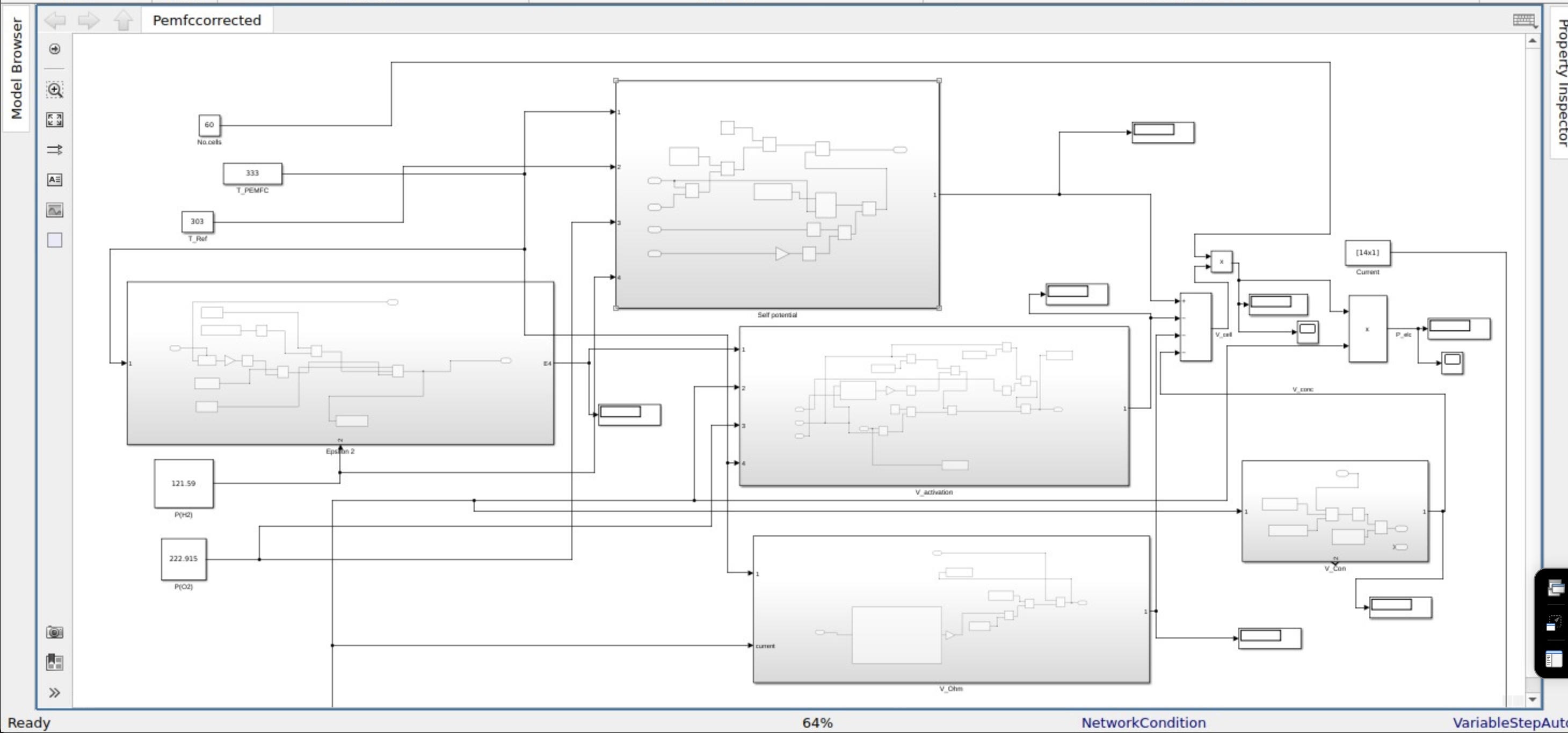Click the VariableStepAuto solver link
1568x733 pixels.
click(1509, 723)
